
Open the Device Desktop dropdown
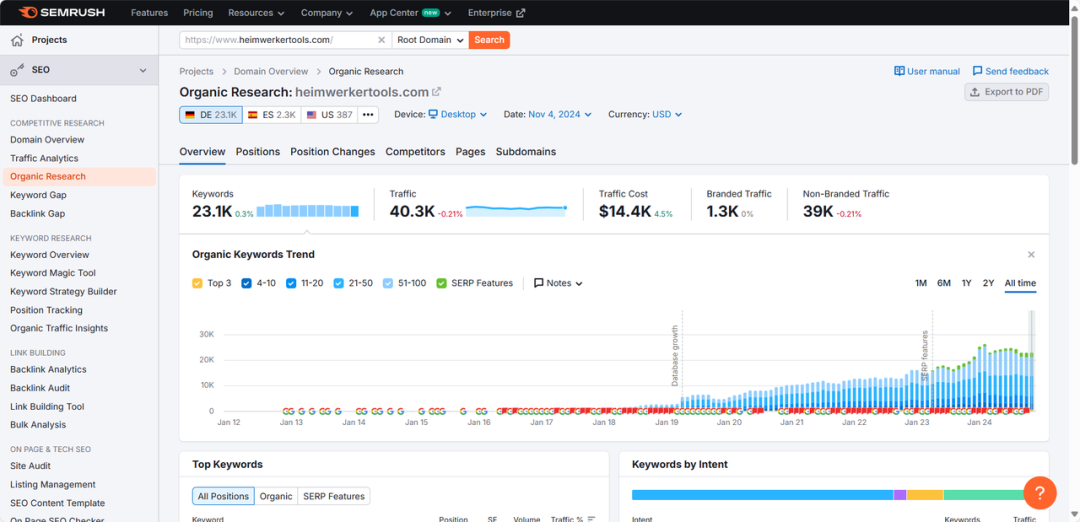458,114
